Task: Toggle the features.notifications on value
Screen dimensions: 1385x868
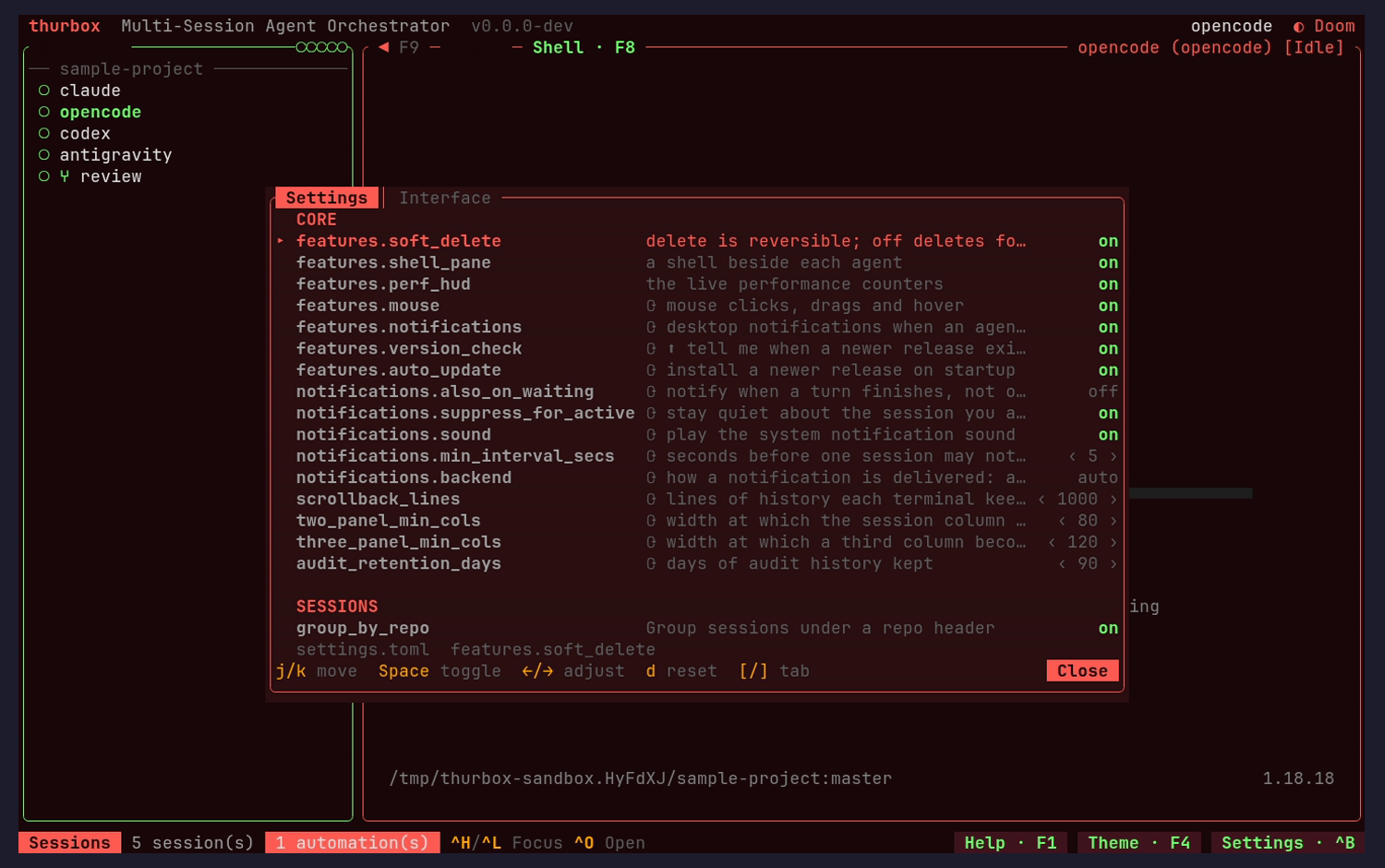Action: point(1108,327)
